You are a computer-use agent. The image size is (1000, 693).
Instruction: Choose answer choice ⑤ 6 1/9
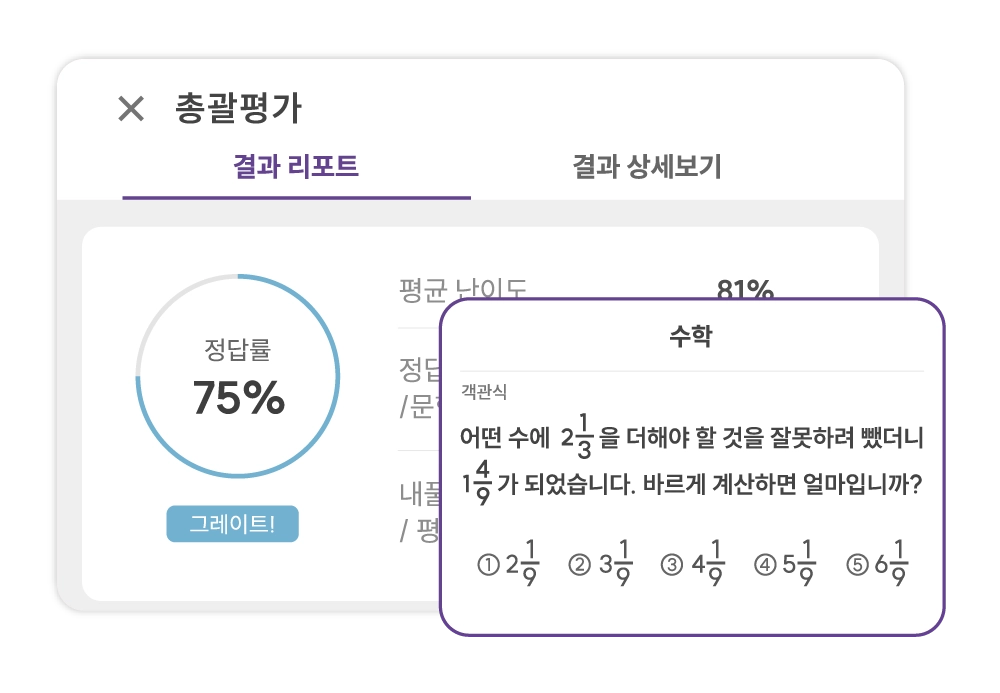coord(878,566)
